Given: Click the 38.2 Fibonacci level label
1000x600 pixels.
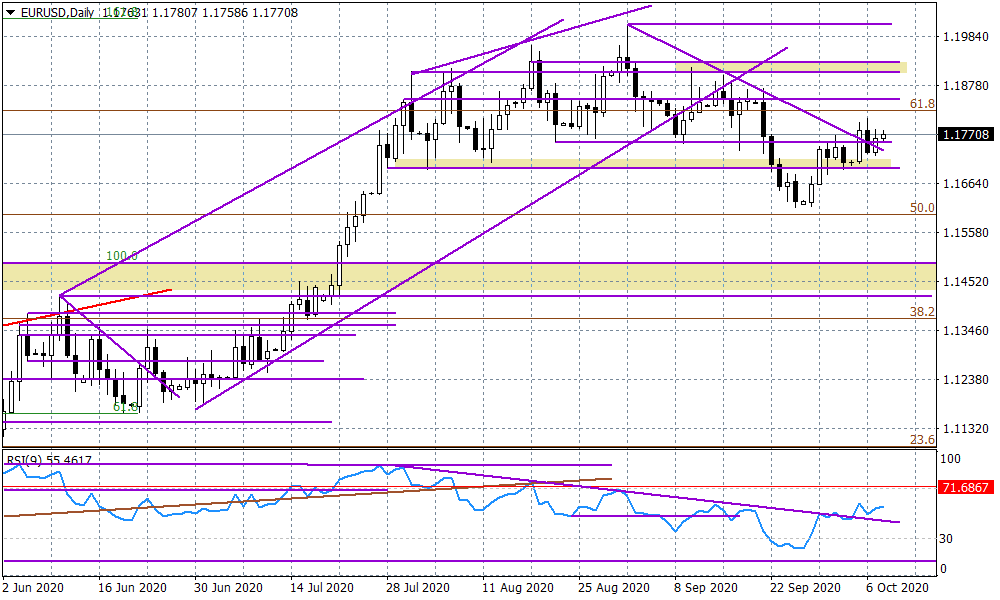Looking at the screenshot, I should [x=920, y=313].
